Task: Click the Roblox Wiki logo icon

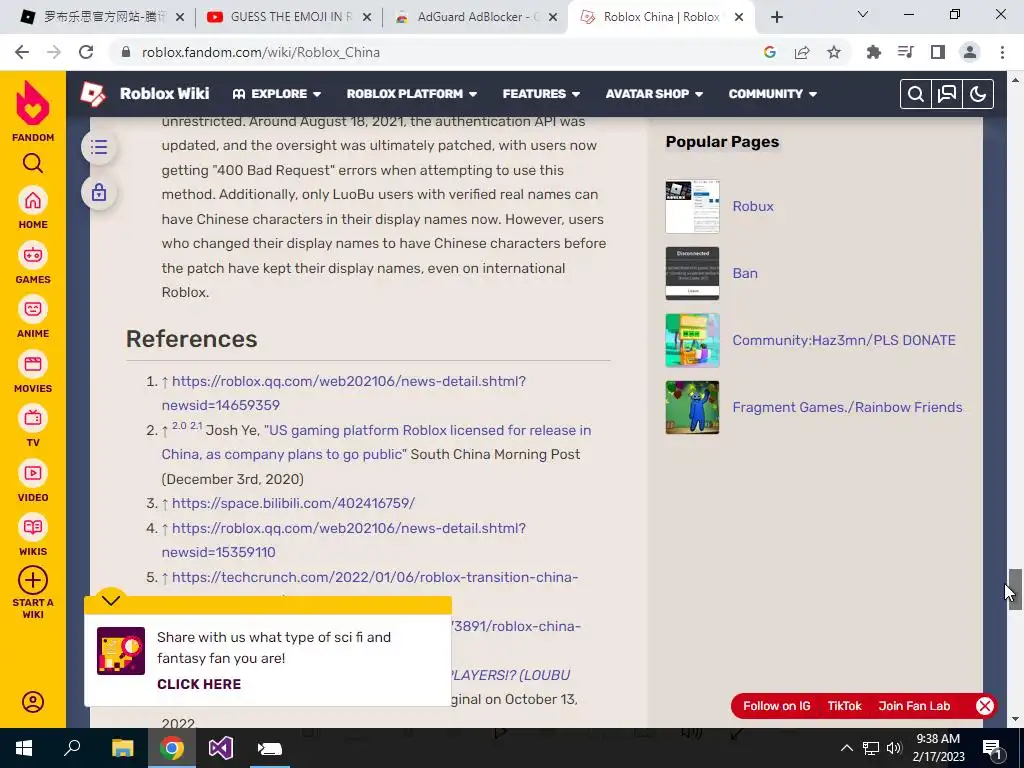Action: [93, 94]
